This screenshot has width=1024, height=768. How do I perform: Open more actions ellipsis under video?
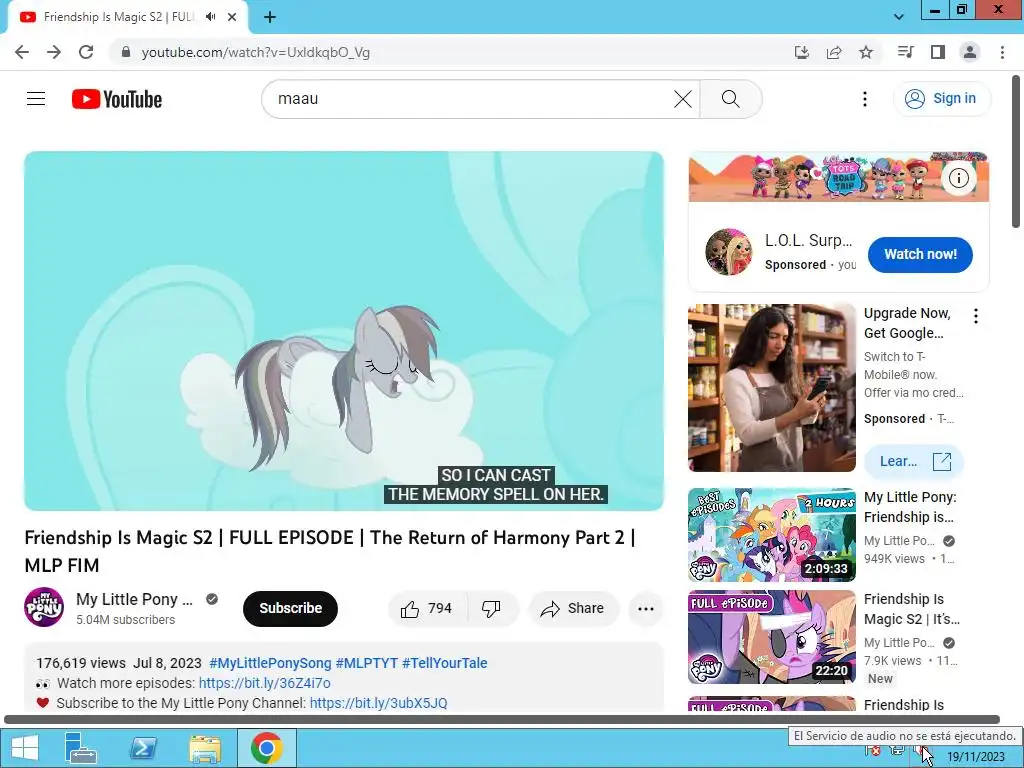[x=646, y=609]
